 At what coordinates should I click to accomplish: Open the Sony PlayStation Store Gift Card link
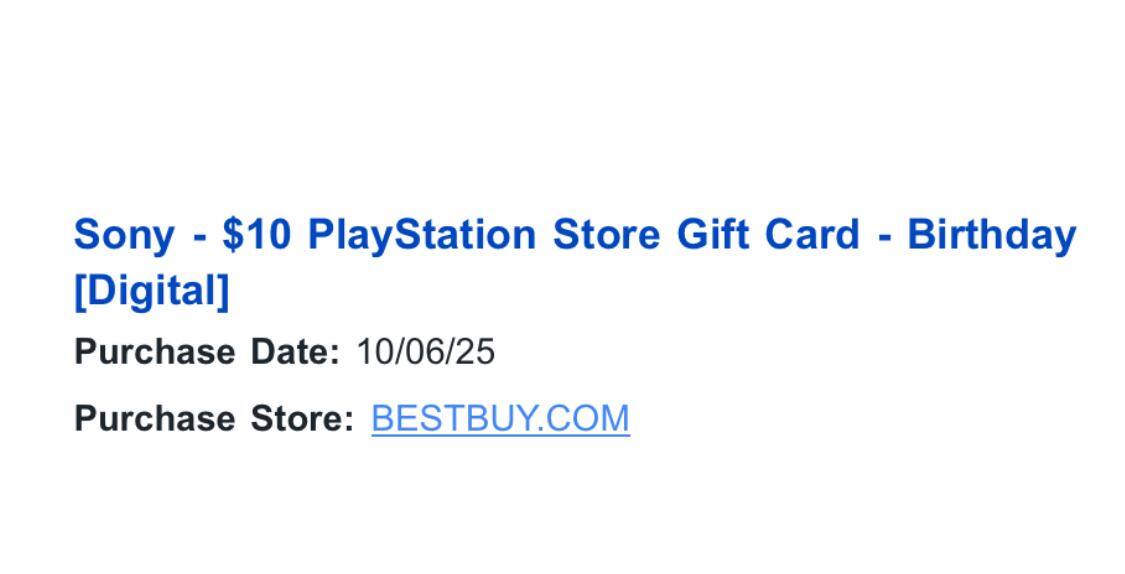574,235
